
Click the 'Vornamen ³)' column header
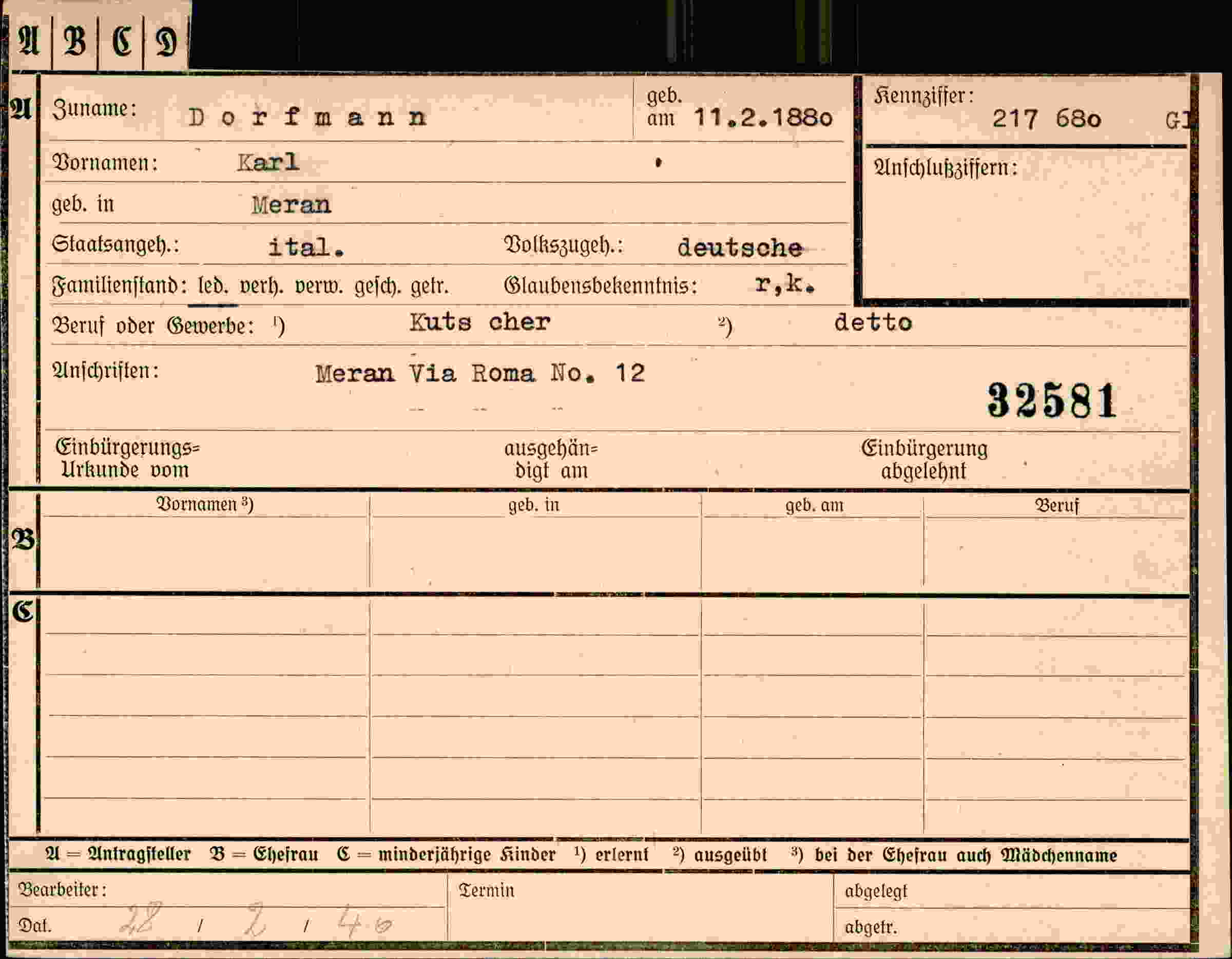coord(205,504)
